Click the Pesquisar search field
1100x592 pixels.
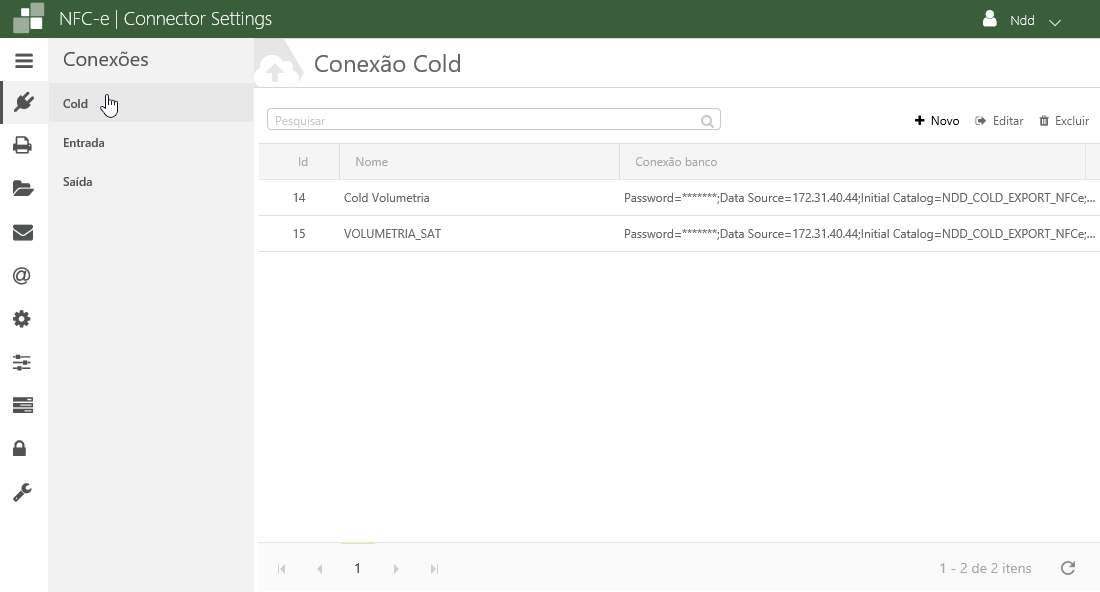click(x=485, y=121)
